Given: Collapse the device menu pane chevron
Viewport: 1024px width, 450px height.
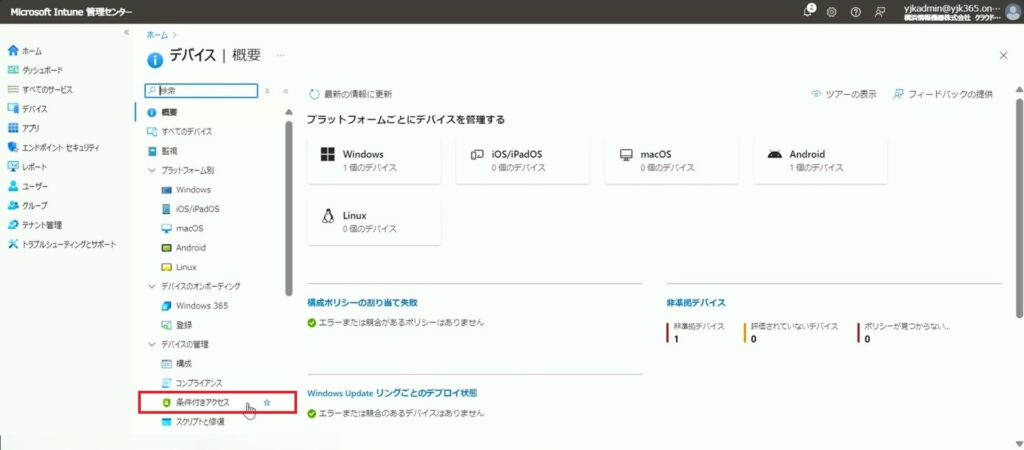Looking at the screenshot, I should click(286, 91).
